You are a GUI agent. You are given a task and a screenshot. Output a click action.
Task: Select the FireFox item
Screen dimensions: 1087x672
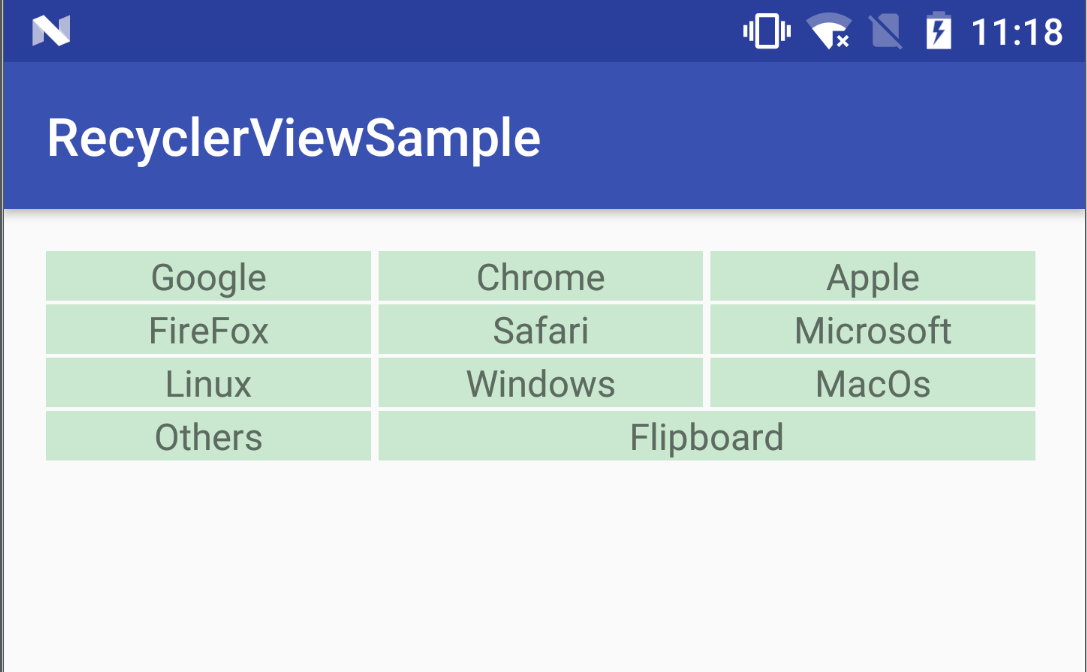pos(208,330)
